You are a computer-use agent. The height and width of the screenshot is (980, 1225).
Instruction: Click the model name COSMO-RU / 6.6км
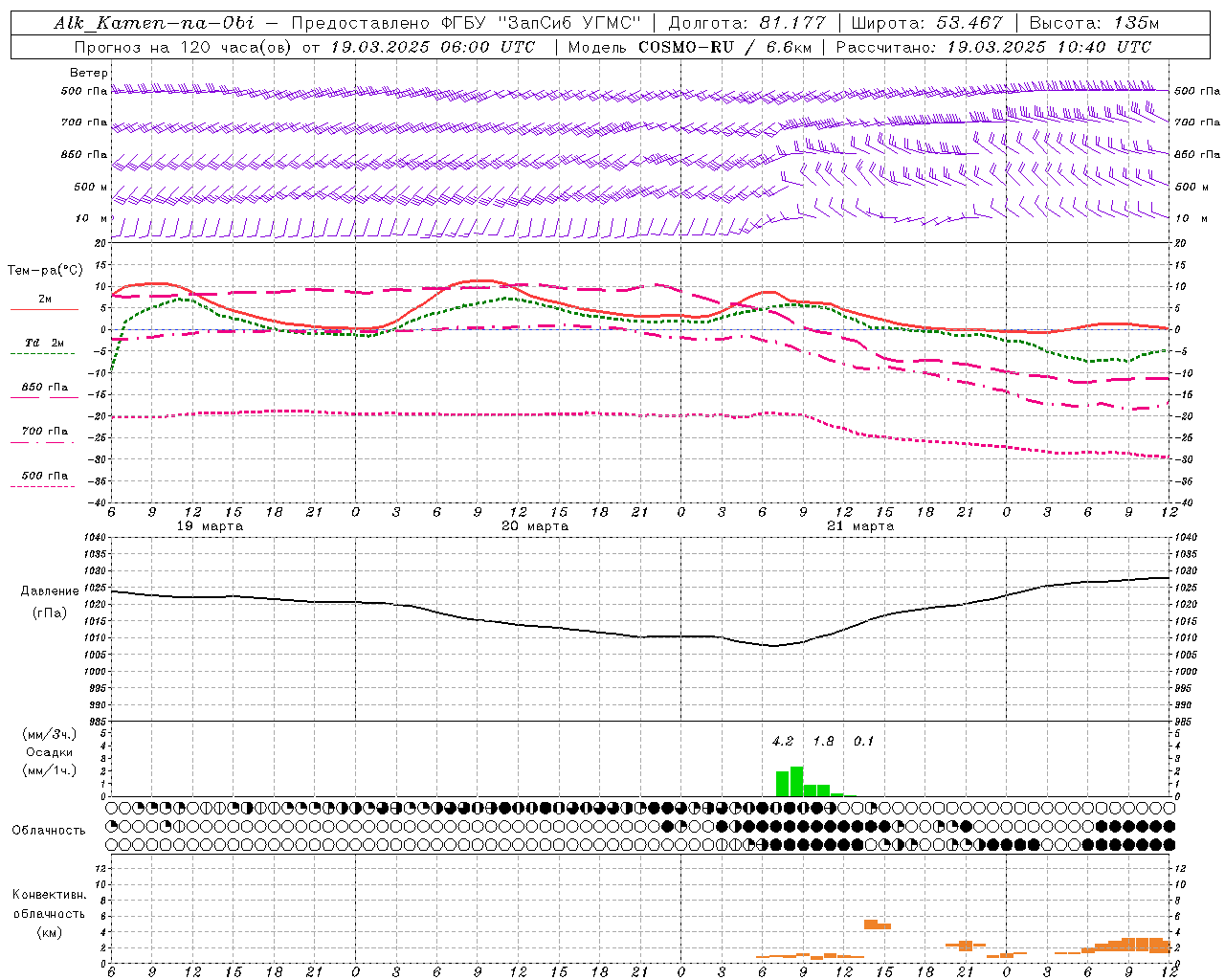click(x=726, y=47)
